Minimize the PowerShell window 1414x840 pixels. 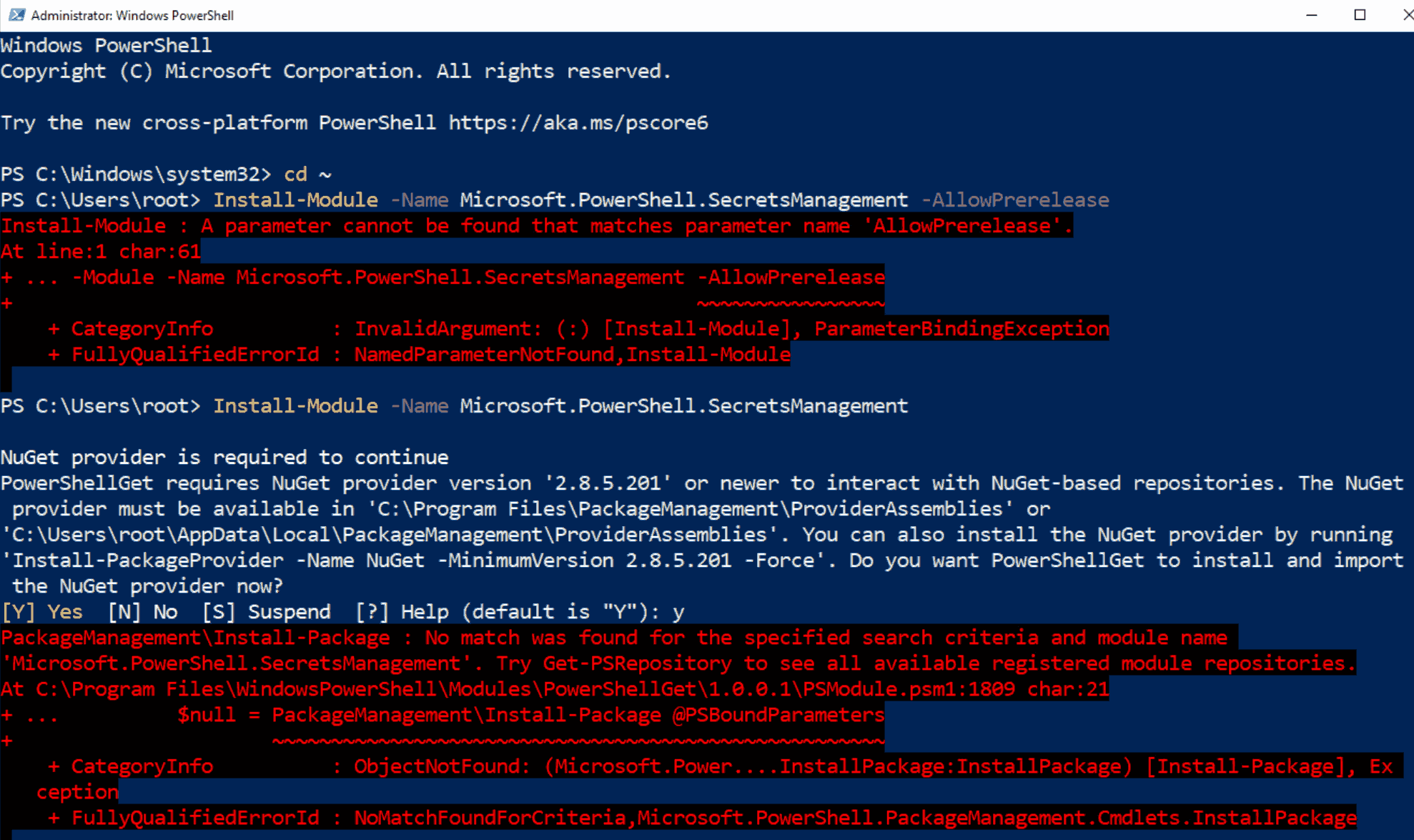[x=1311, y=15]
